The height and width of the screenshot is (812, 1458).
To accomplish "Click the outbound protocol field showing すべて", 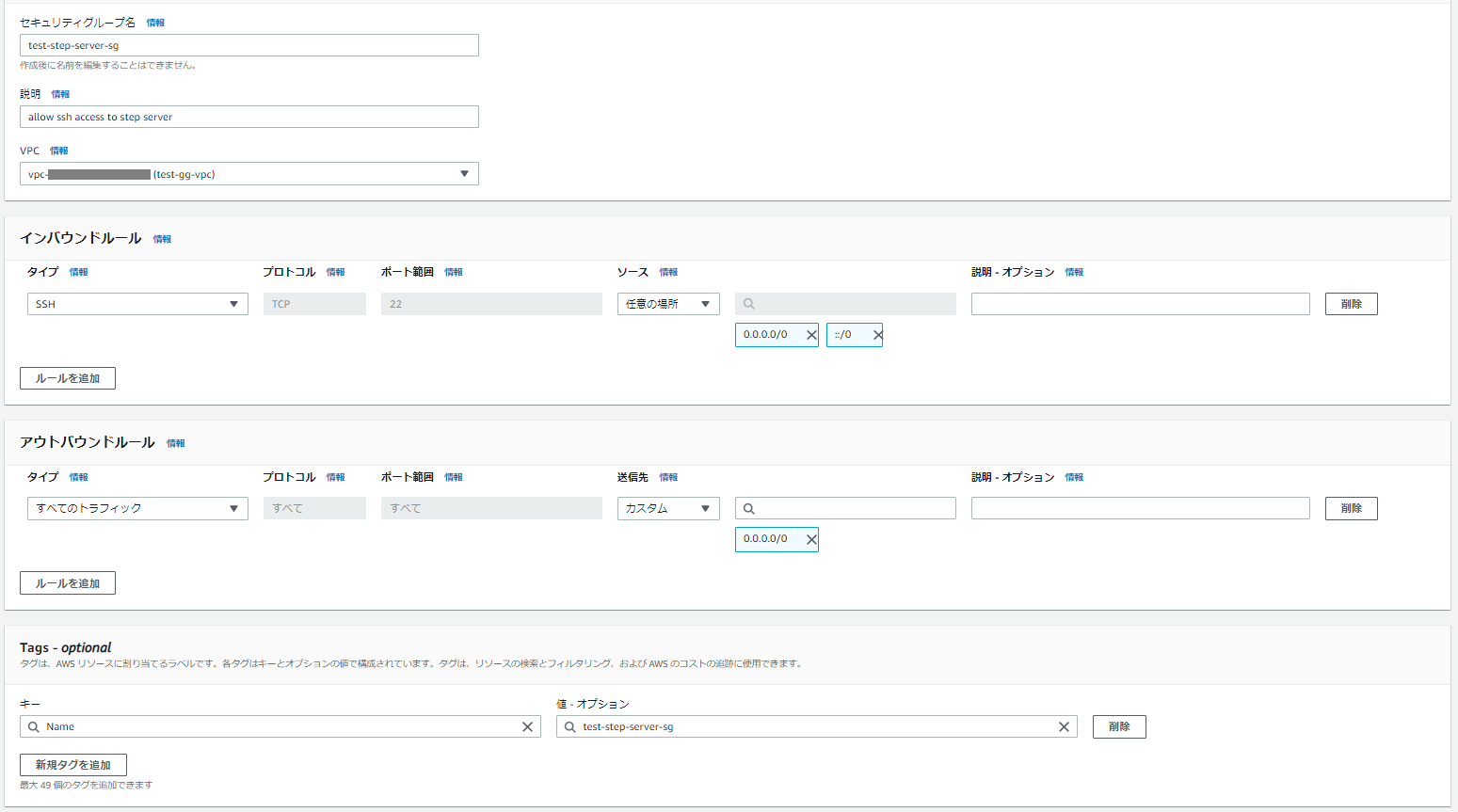I will [314, 508].
